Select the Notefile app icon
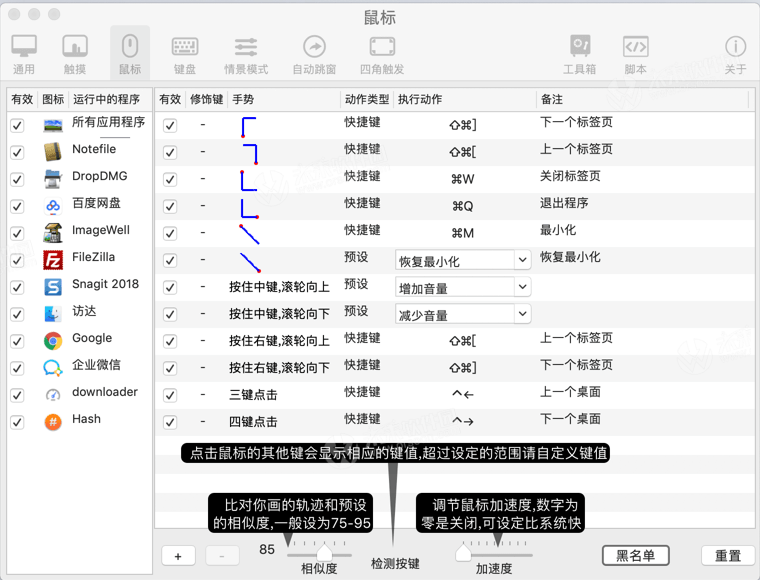Viewport: 760px width, 580px height. tap(53, 152)
